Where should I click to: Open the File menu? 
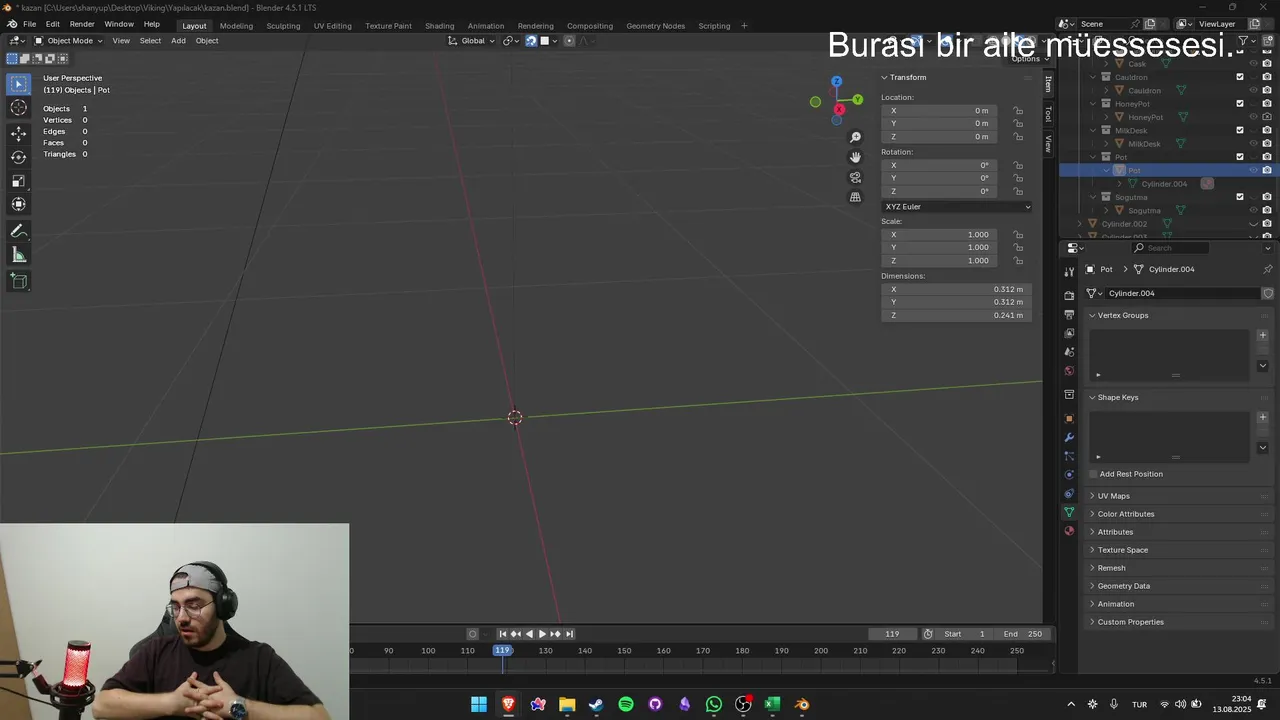click(29, 24)
